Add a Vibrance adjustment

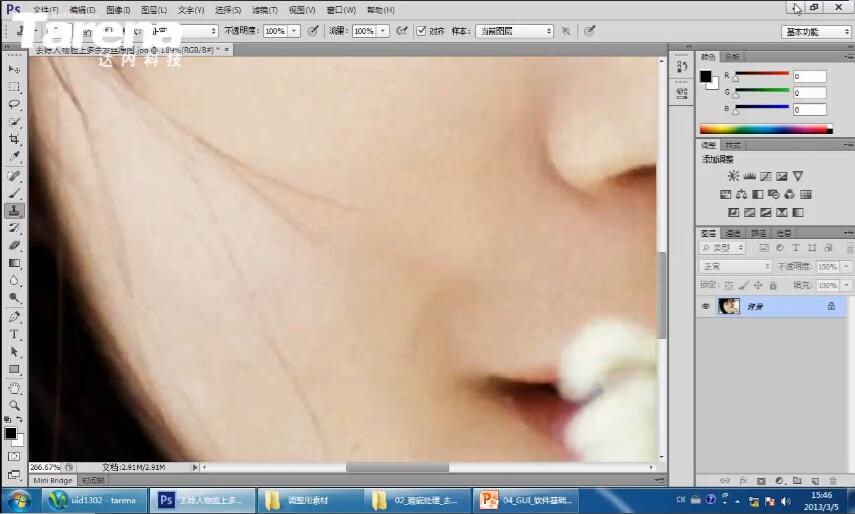coord(798,176)
